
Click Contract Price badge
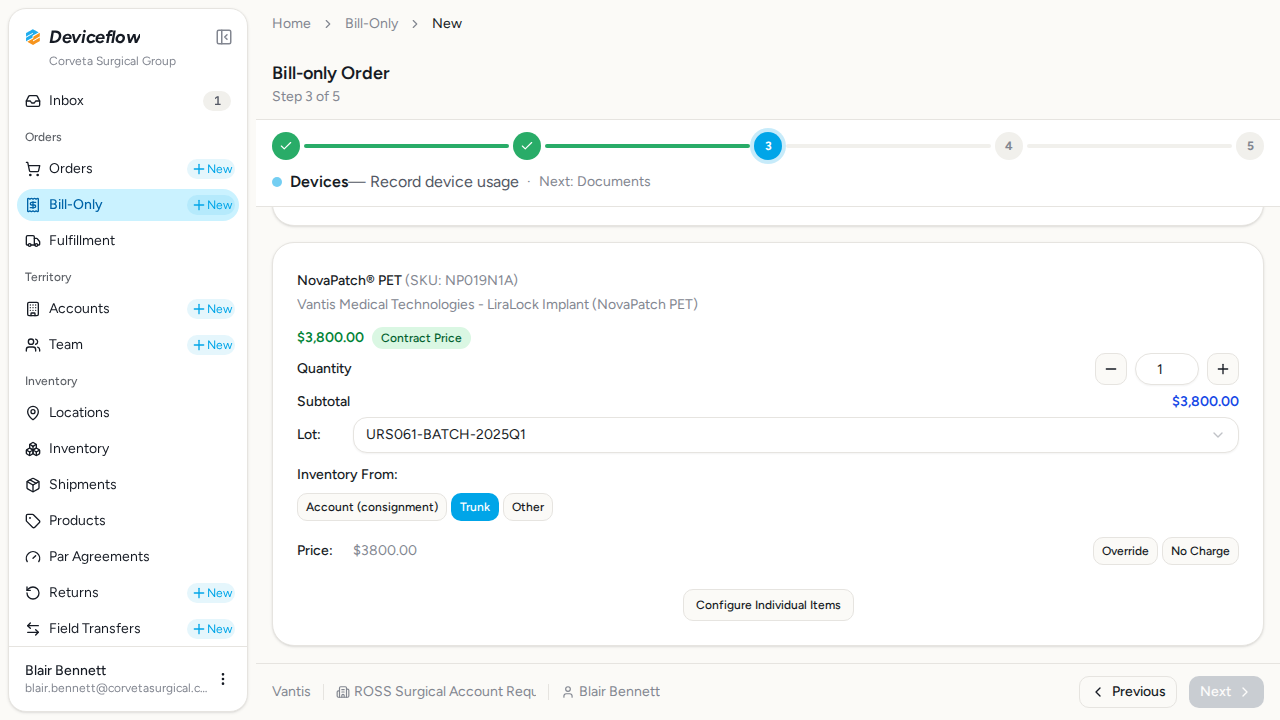pos(421,338)
